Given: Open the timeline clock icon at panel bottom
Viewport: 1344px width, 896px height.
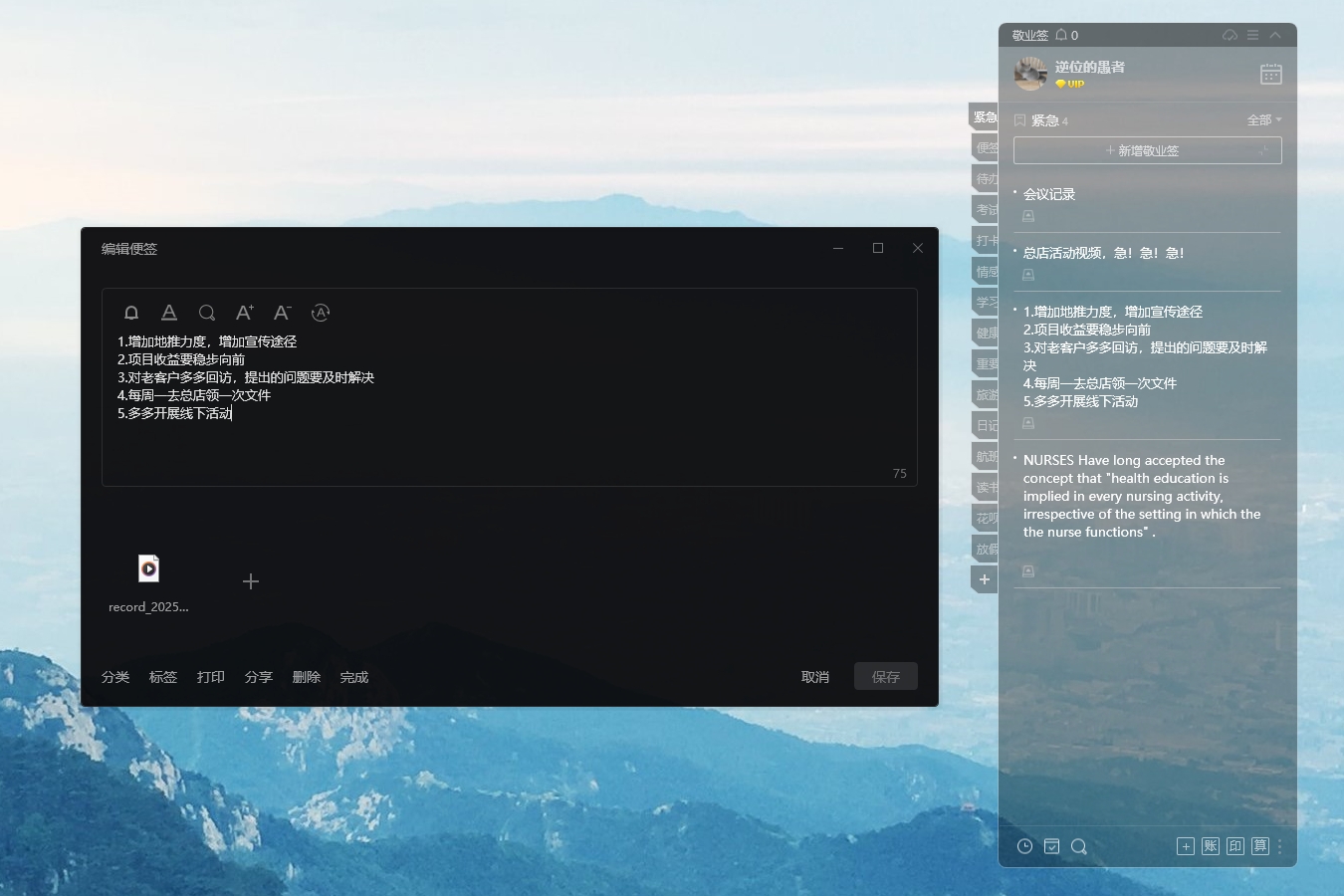Looking at the screenshot, I should point(1024,846).
